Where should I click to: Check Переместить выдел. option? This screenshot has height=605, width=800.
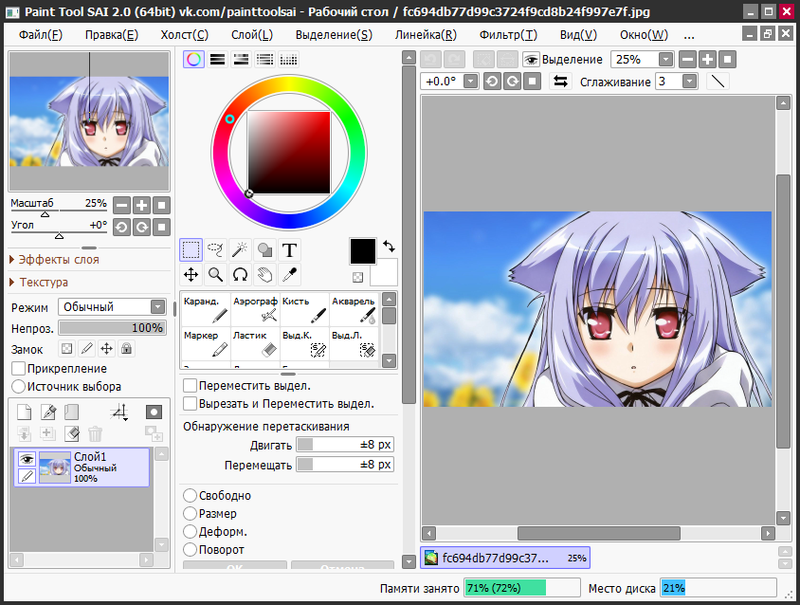(190, 385)
